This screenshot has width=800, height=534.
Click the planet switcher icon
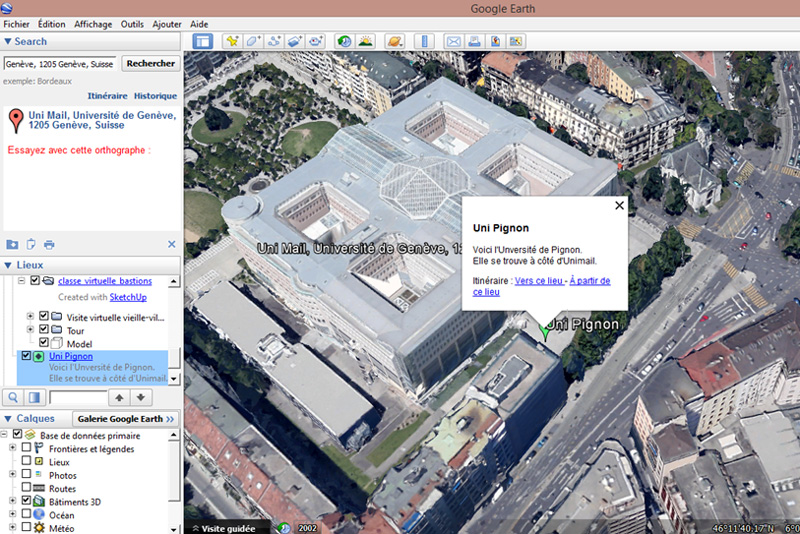pyautogui.click(x=394, y=41)
